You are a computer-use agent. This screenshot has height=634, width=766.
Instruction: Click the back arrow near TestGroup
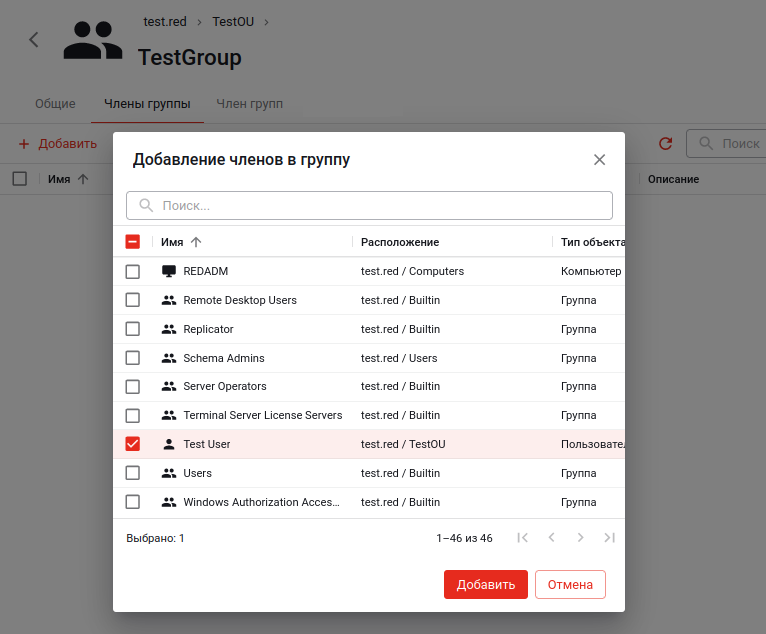click(34, 40)
